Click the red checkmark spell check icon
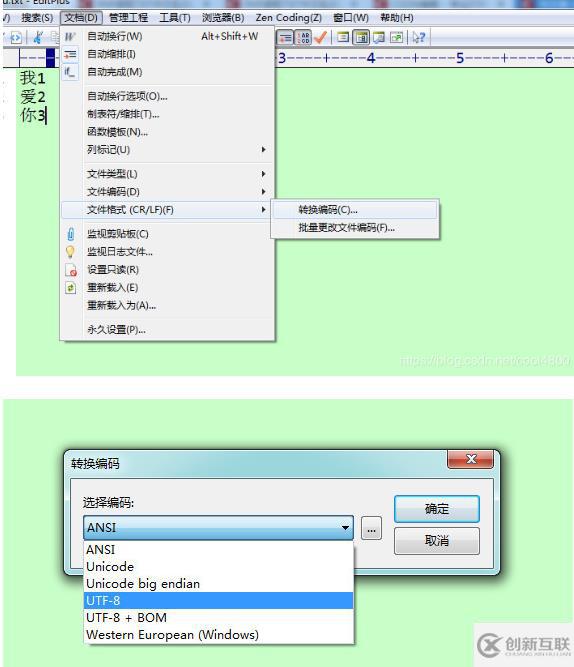 [320, 37]
